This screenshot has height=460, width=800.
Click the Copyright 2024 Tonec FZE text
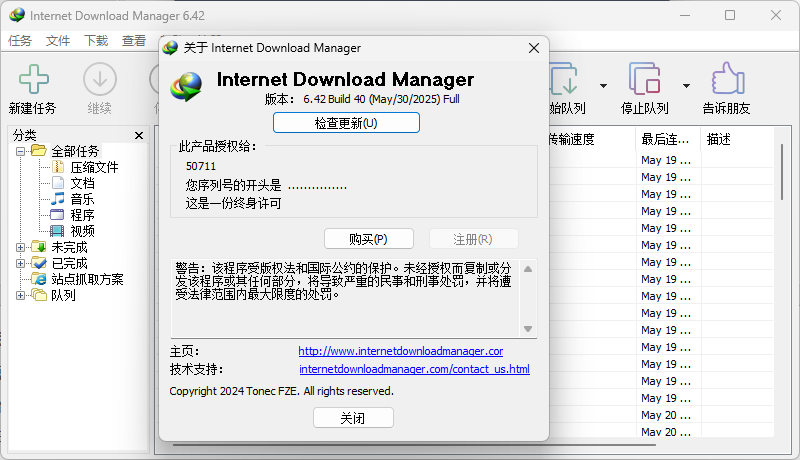point(282,391)
